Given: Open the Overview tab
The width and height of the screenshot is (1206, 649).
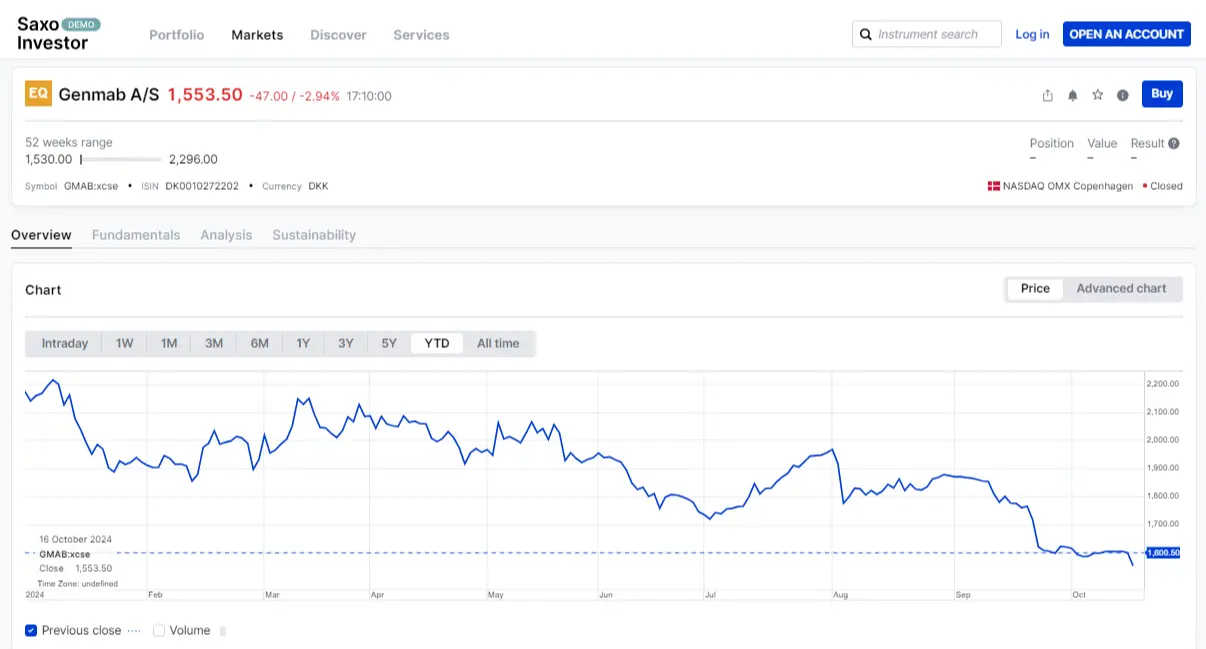Looking at the screenshot, I should click(x=41, y=235).
